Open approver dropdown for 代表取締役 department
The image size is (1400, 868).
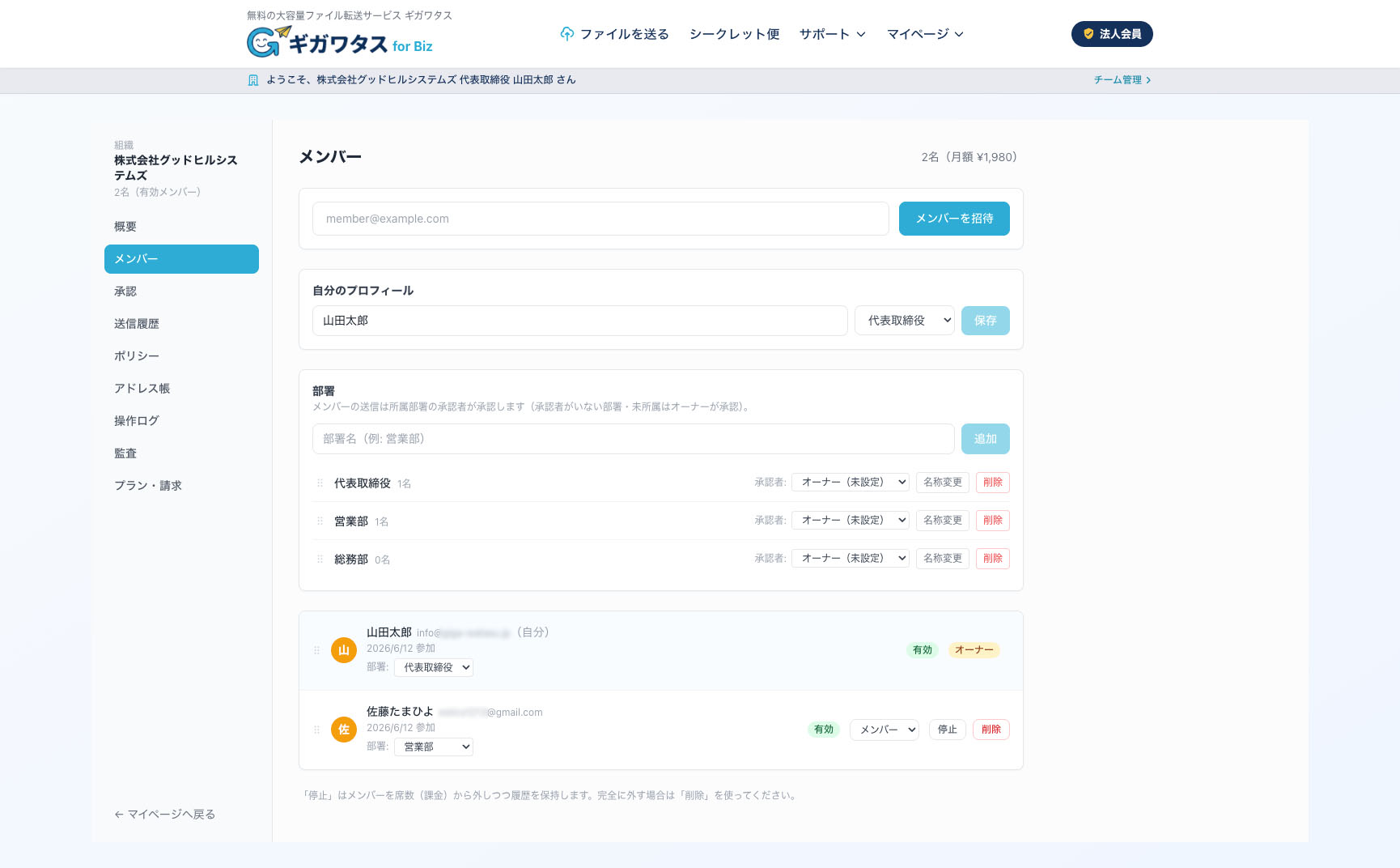tap(851, 482)
